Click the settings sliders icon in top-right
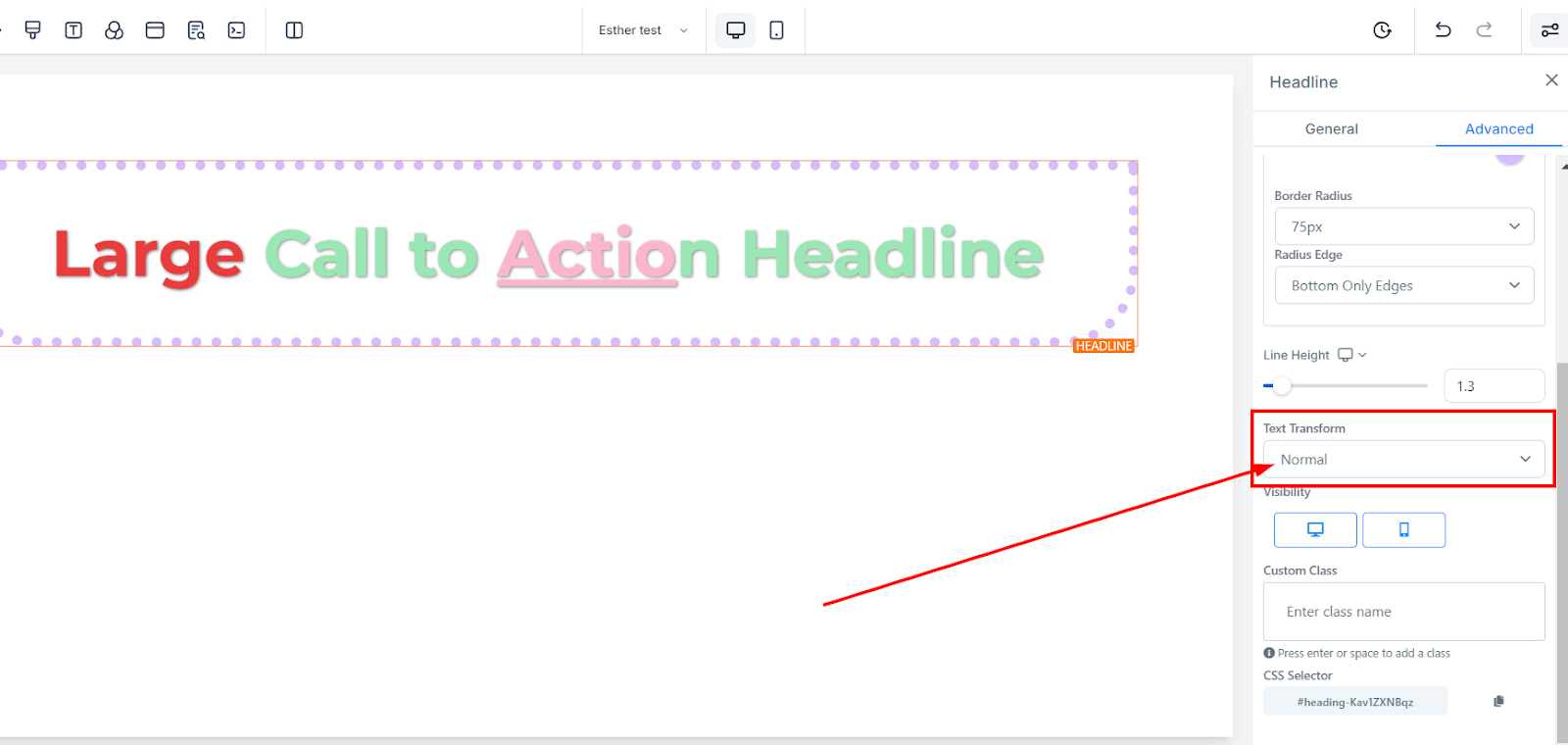Screen dimensions: 1568x745 (1549, 30)
